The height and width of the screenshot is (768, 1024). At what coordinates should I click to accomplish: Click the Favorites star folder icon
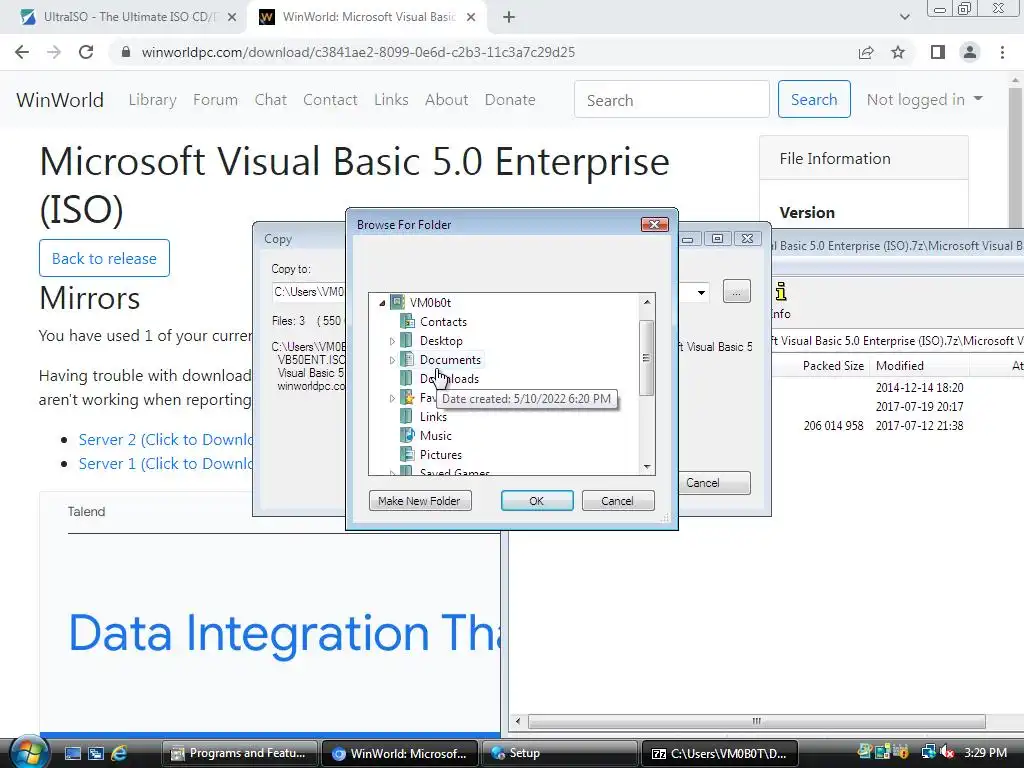pyautogui.click(x=407, y=397)
